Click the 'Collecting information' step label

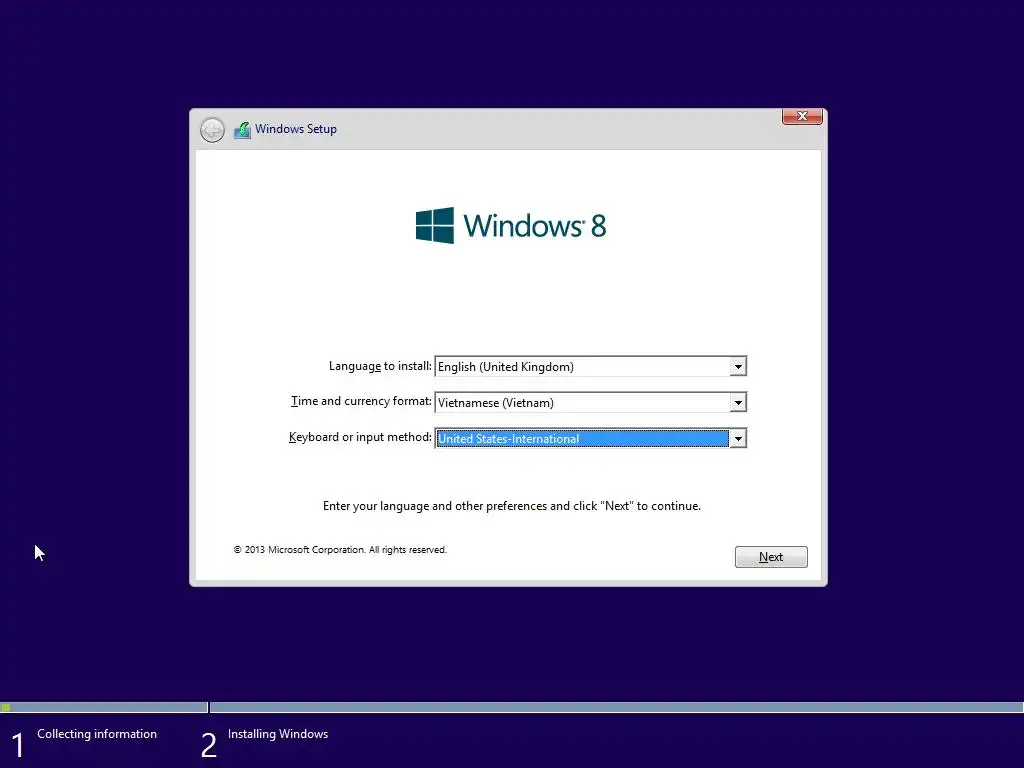click(x=97, y=734)
